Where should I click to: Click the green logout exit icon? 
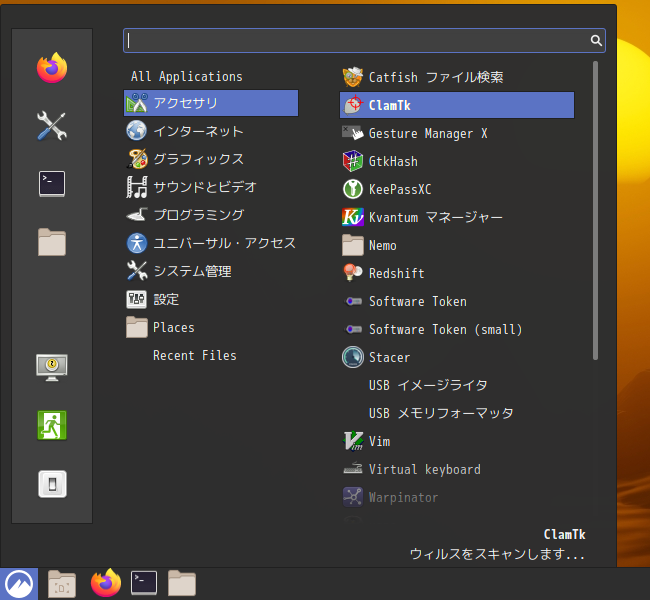click(x=52, y=425)
